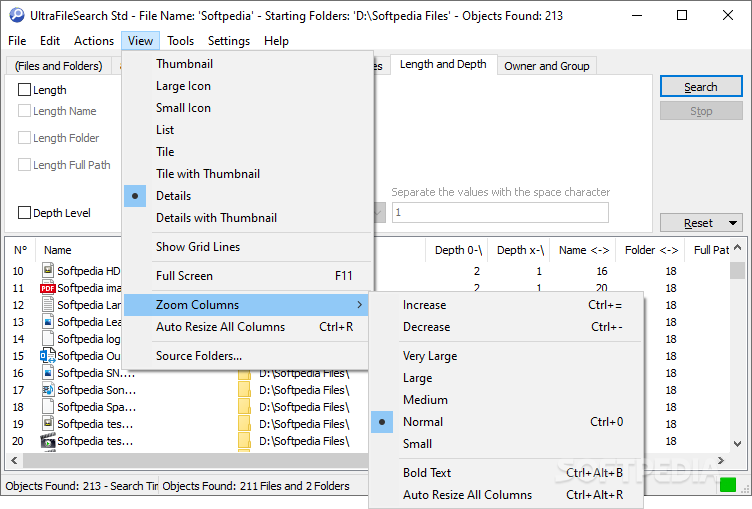Choose Small Icon view
752x509 pixels.
click(x=247, y=108)
